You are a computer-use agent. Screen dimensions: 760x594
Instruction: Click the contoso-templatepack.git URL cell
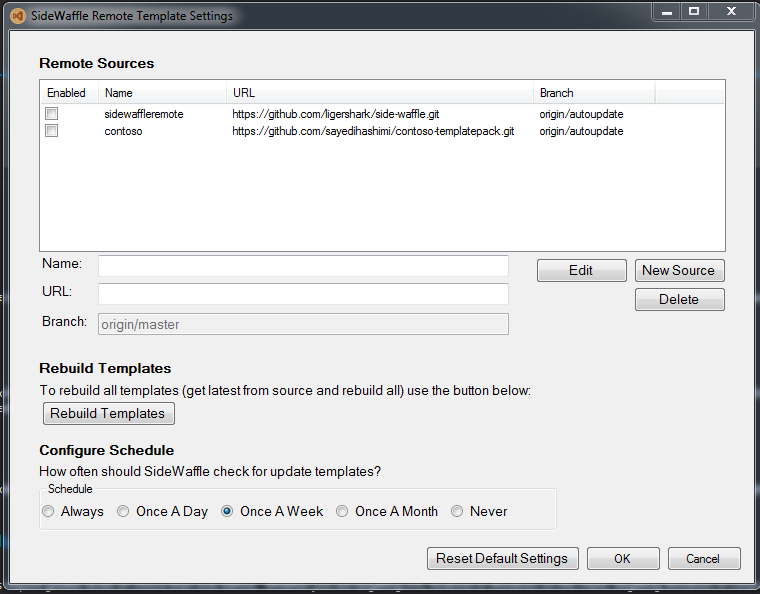pos(373,131)
